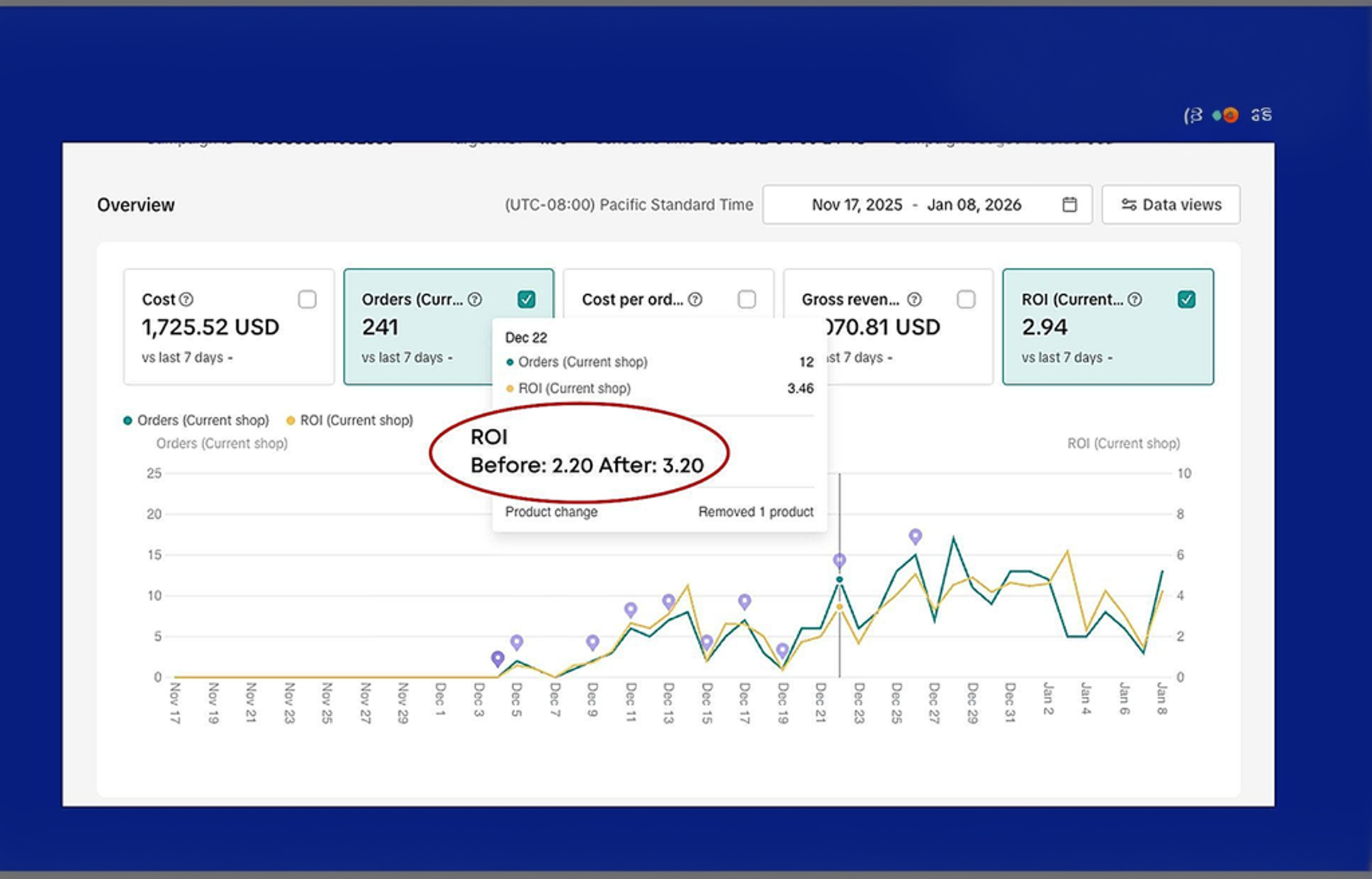Uncheck the Orders (Current shop) checkbox
1372x879 pixels.
coord(526,299)
